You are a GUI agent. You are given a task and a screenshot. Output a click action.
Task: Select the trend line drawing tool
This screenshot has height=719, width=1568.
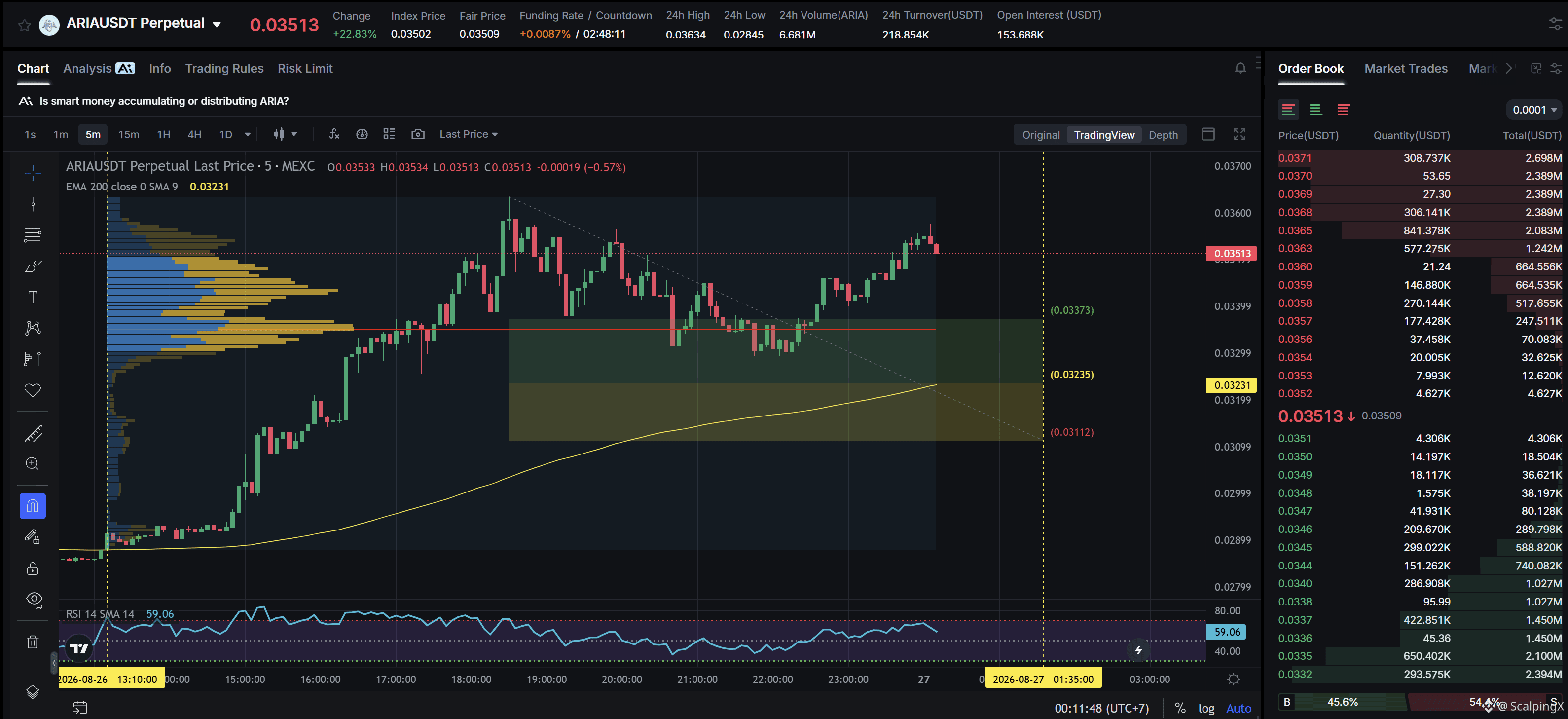pos(33,205)
